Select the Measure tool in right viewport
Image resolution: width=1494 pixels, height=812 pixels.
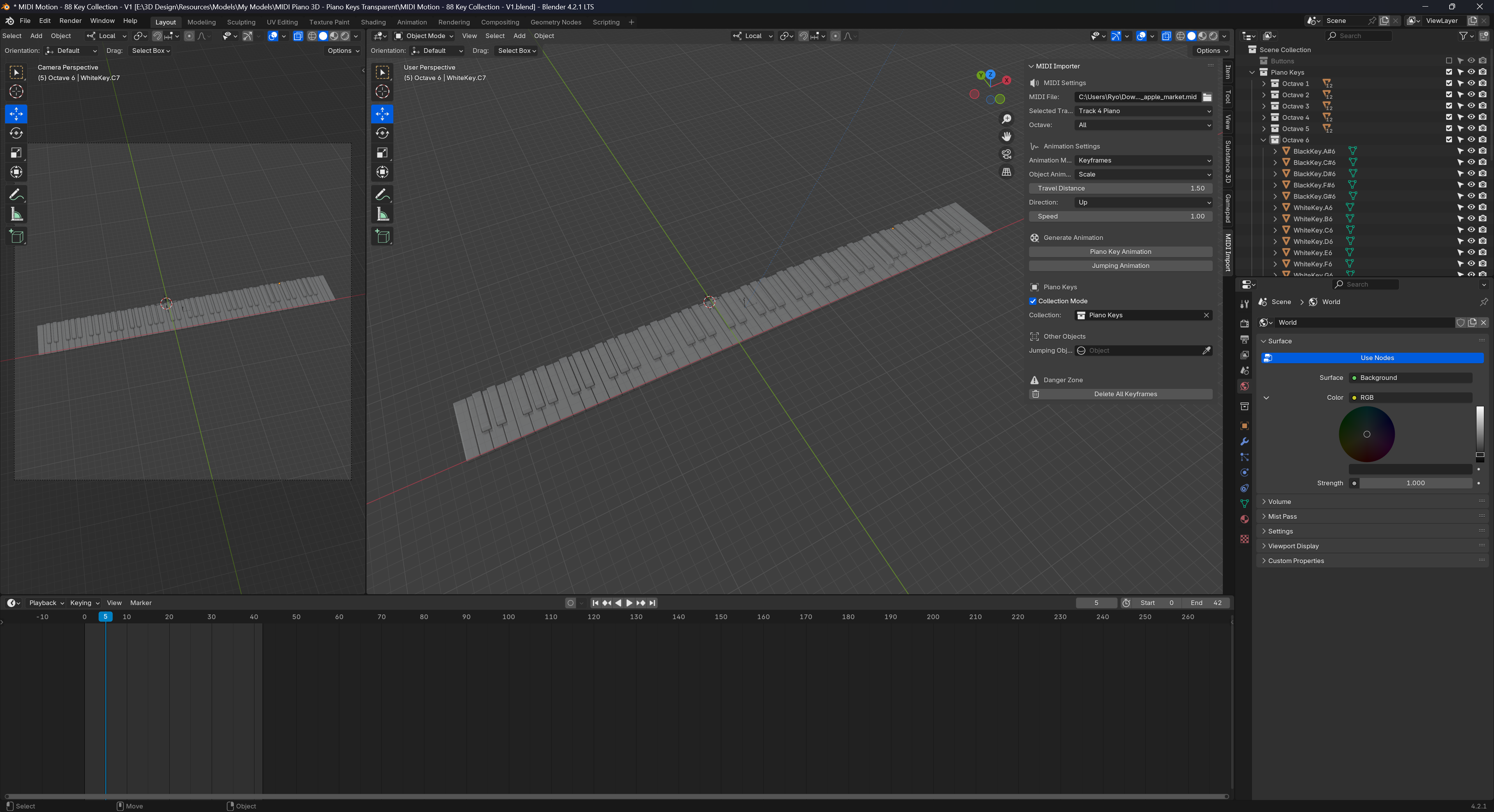coord(382,214)
